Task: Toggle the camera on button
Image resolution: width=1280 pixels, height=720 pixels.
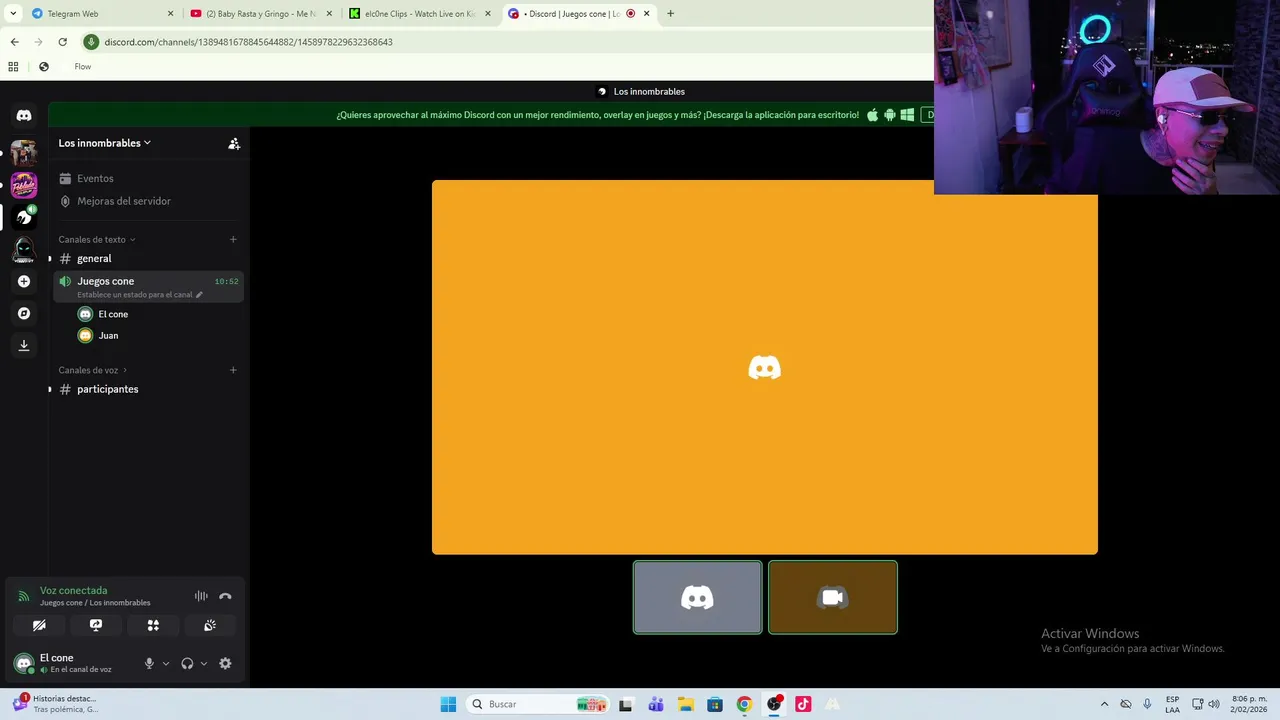Action: (39, 625)
